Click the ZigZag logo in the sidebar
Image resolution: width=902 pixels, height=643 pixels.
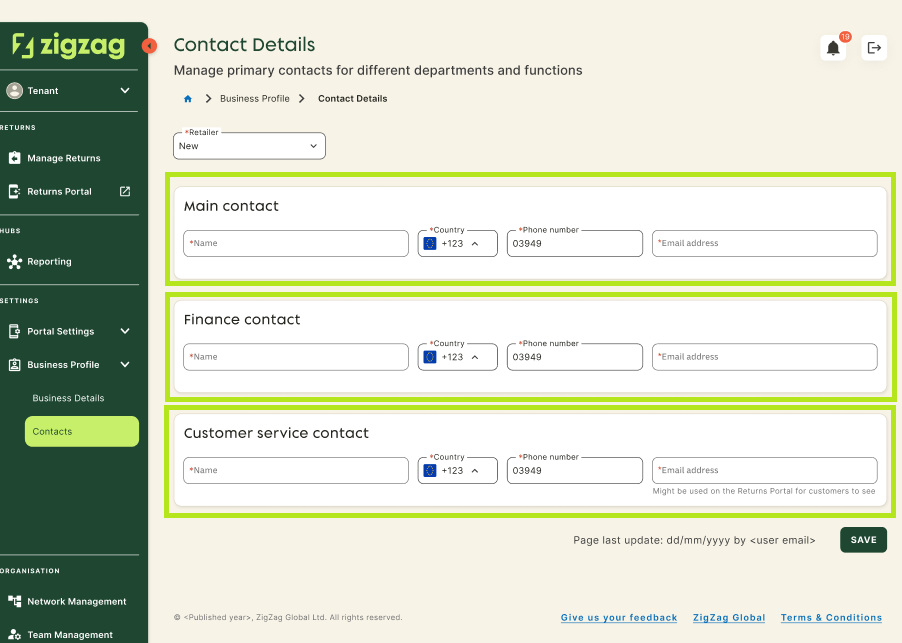pyautogui.click(x=70, y=45)
